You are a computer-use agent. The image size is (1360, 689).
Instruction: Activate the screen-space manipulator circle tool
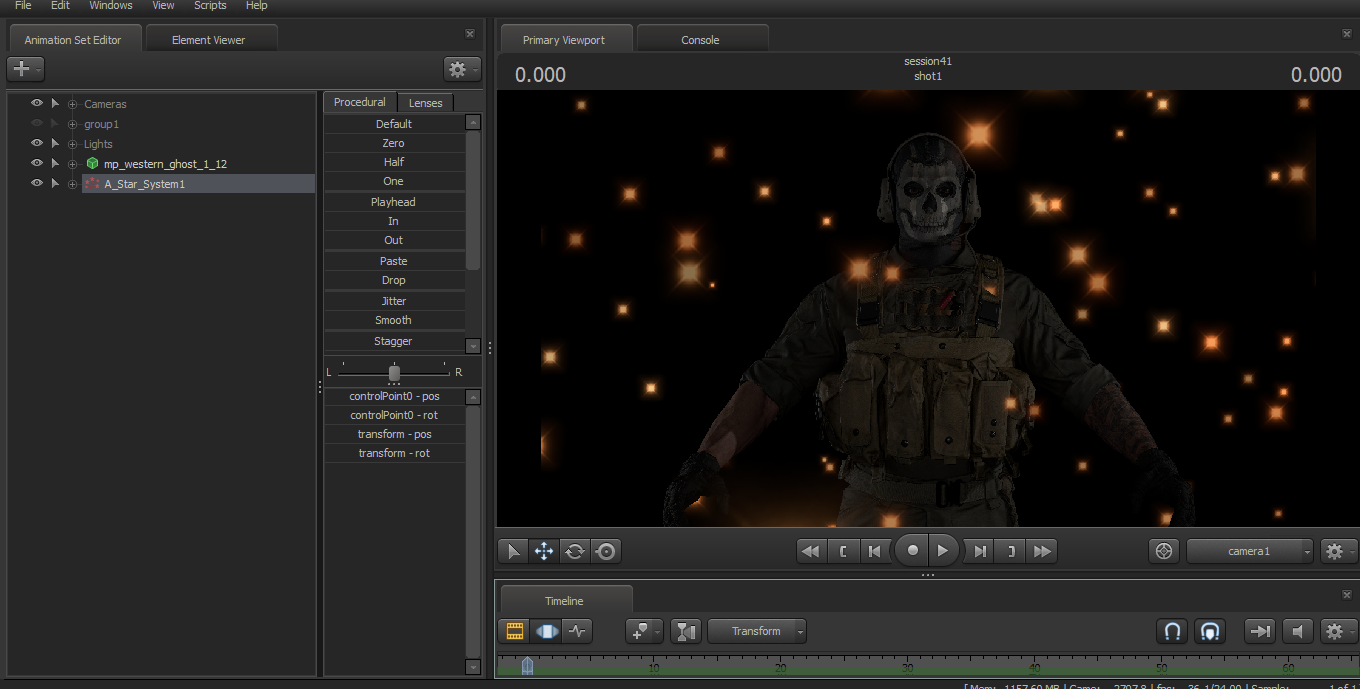point(605,551)
